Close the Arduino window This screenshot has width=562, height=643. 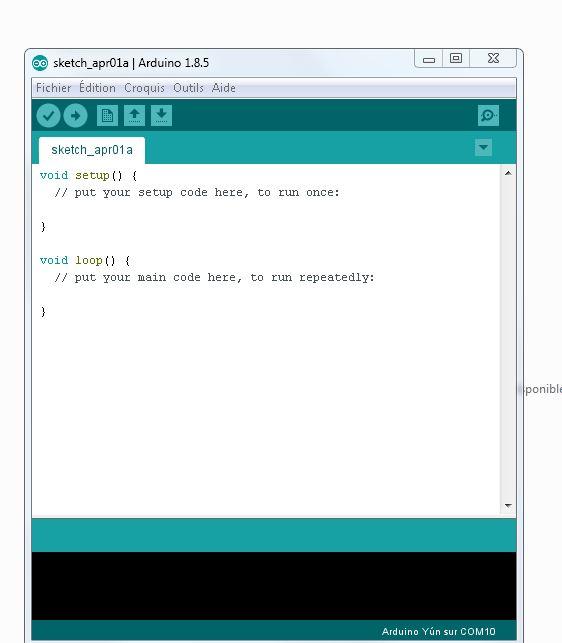click(493, 59)
